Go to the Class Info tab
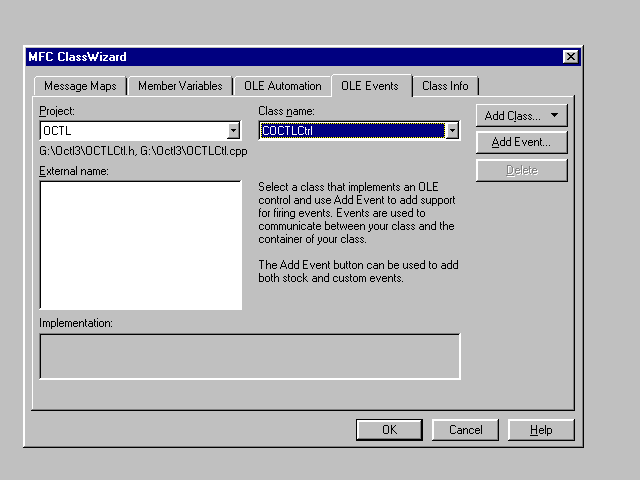Image resolution: width=640 pixels, height=480 pixels. [445, 86]
